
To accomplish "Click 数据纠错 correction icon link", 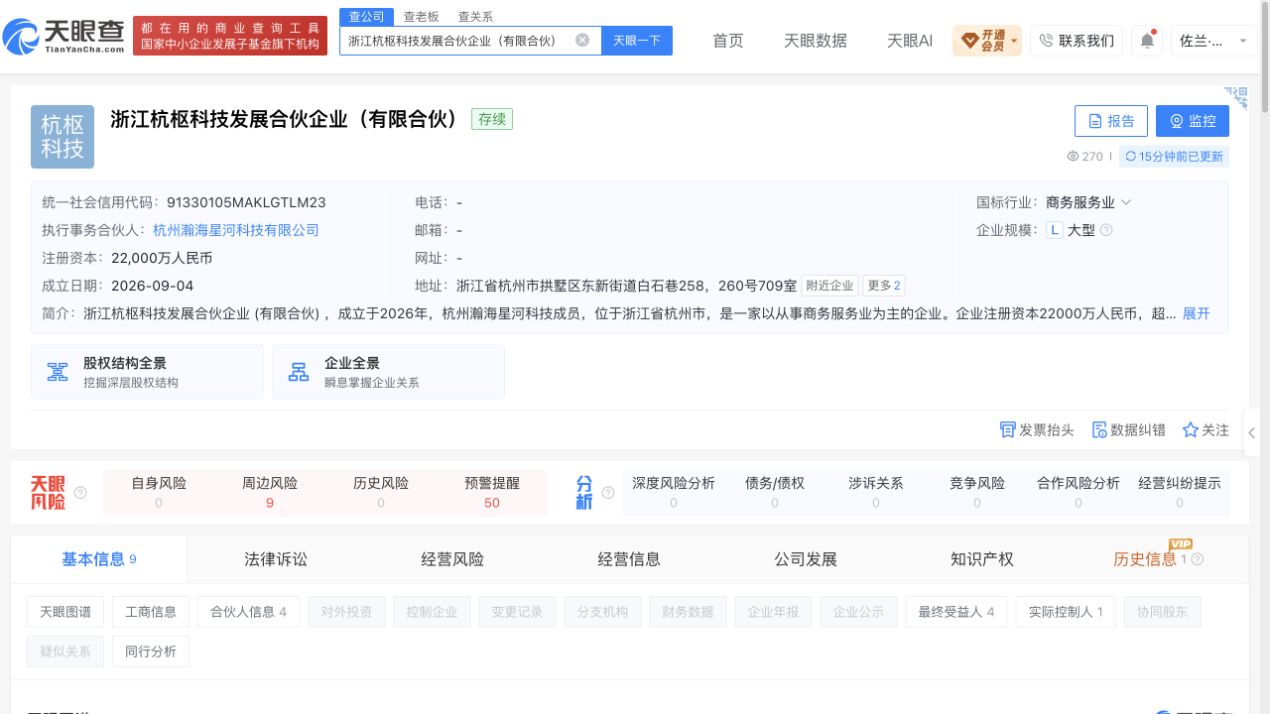I will 1128,430.
